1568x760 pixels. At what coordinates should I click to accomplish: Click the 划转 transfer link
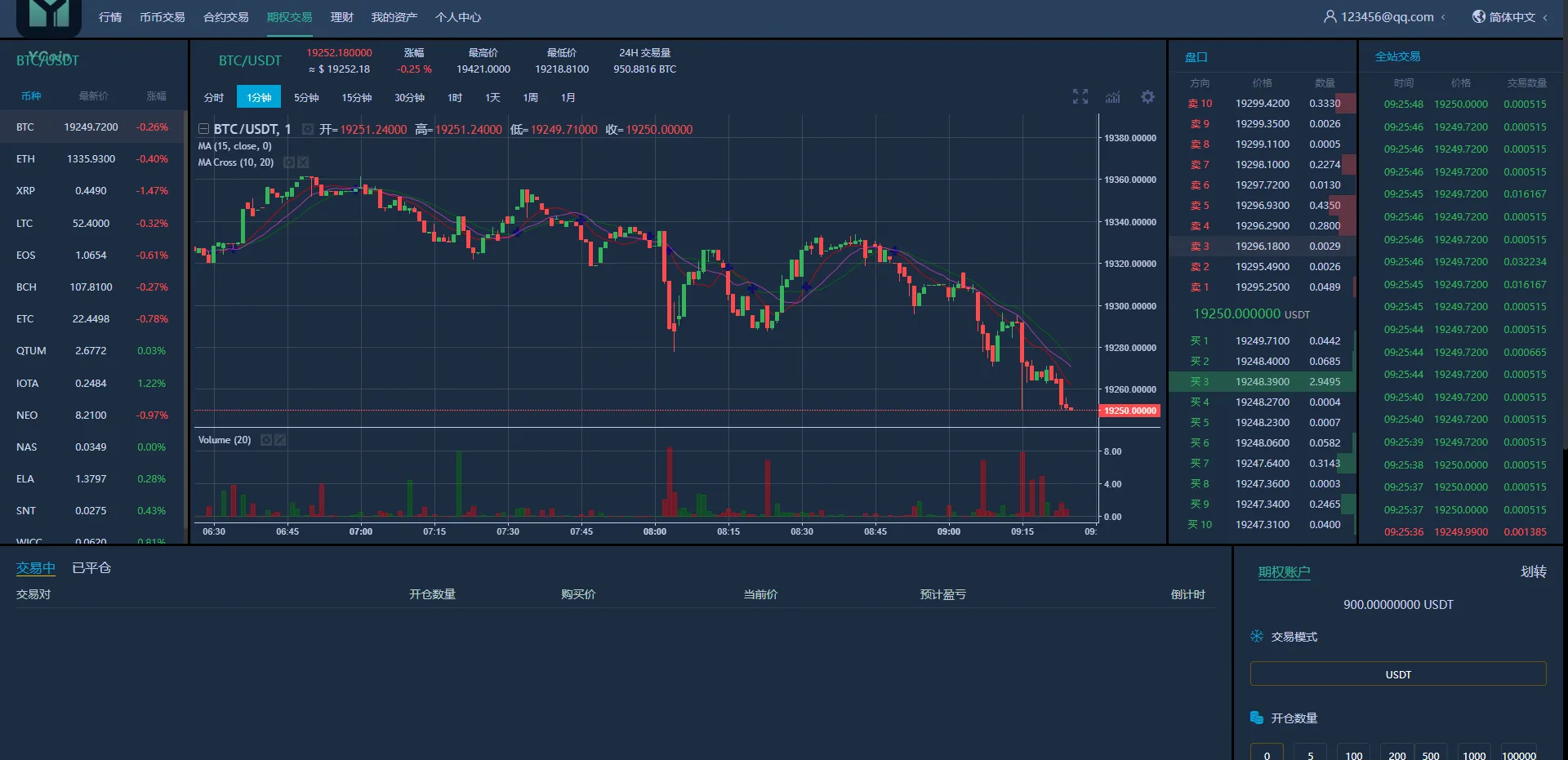(x=1533, y=572)
